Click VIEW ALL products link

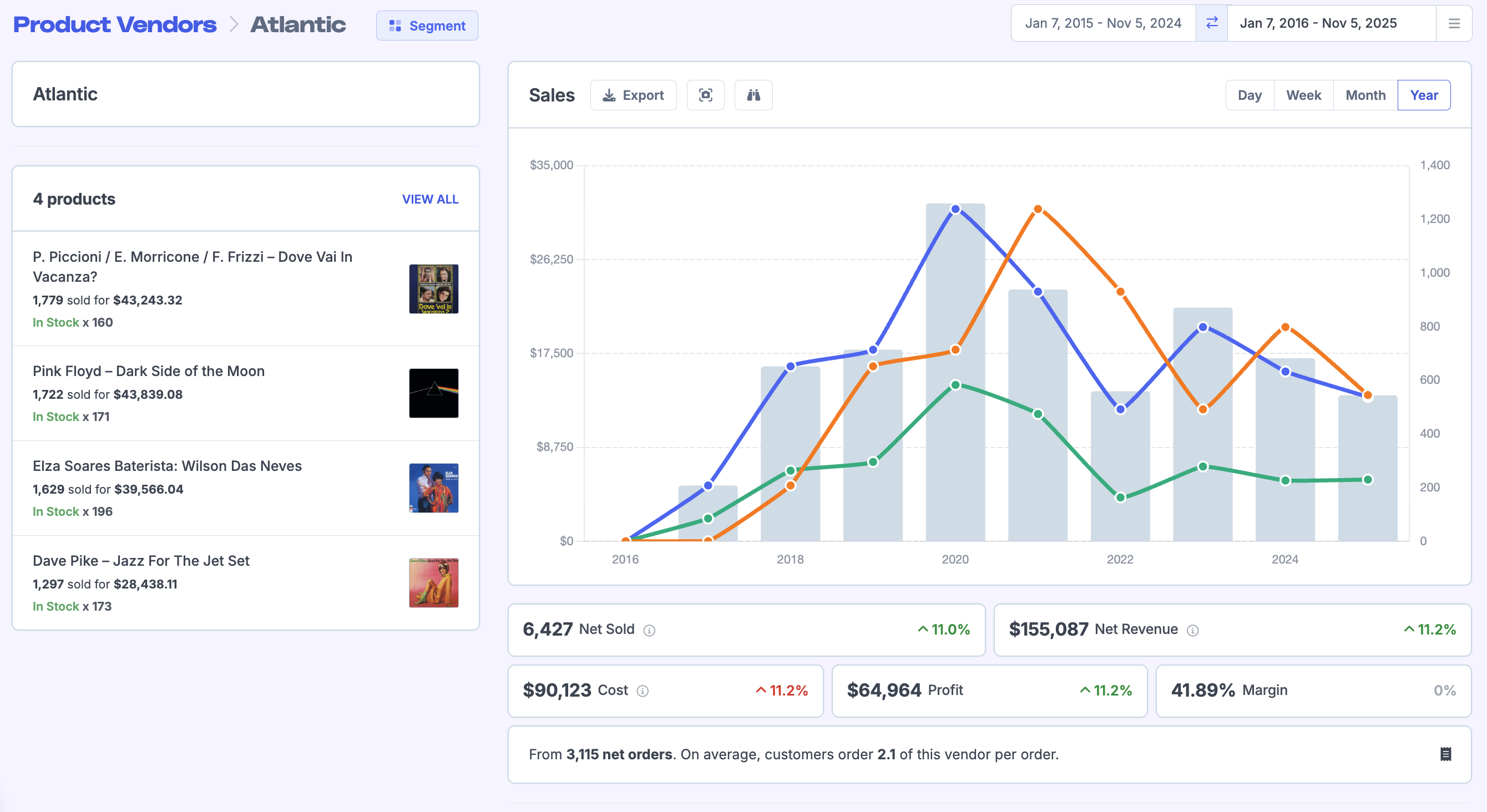pyautogui.click(x=430, y=199)
